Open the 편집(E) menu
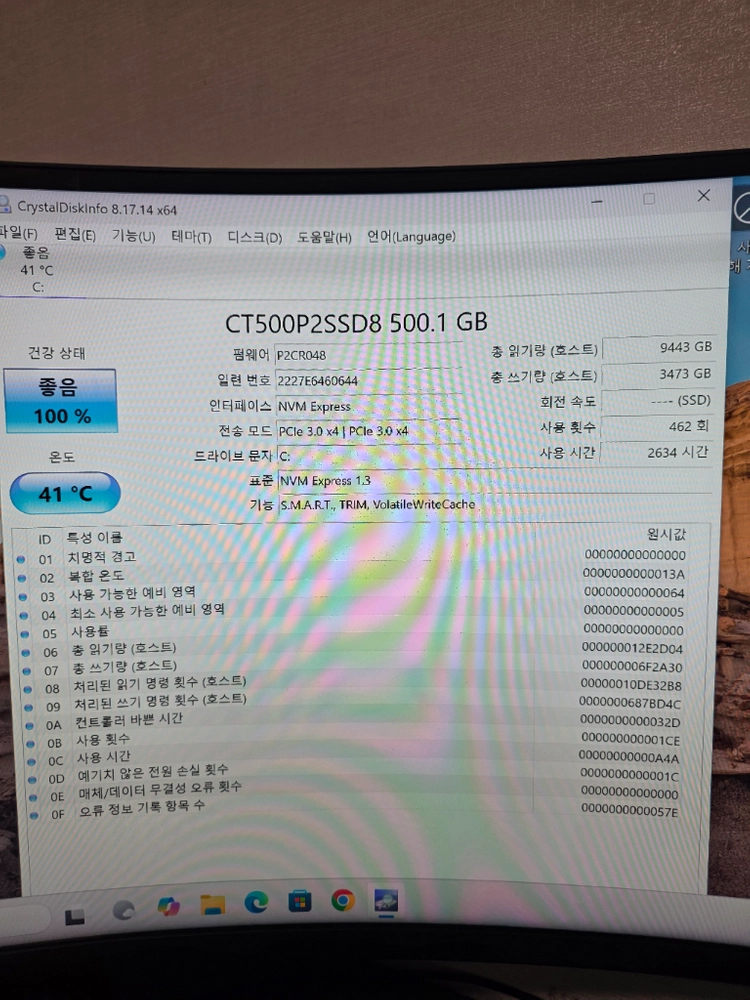Screen dimensions: 750x1000 click(75, 235)
